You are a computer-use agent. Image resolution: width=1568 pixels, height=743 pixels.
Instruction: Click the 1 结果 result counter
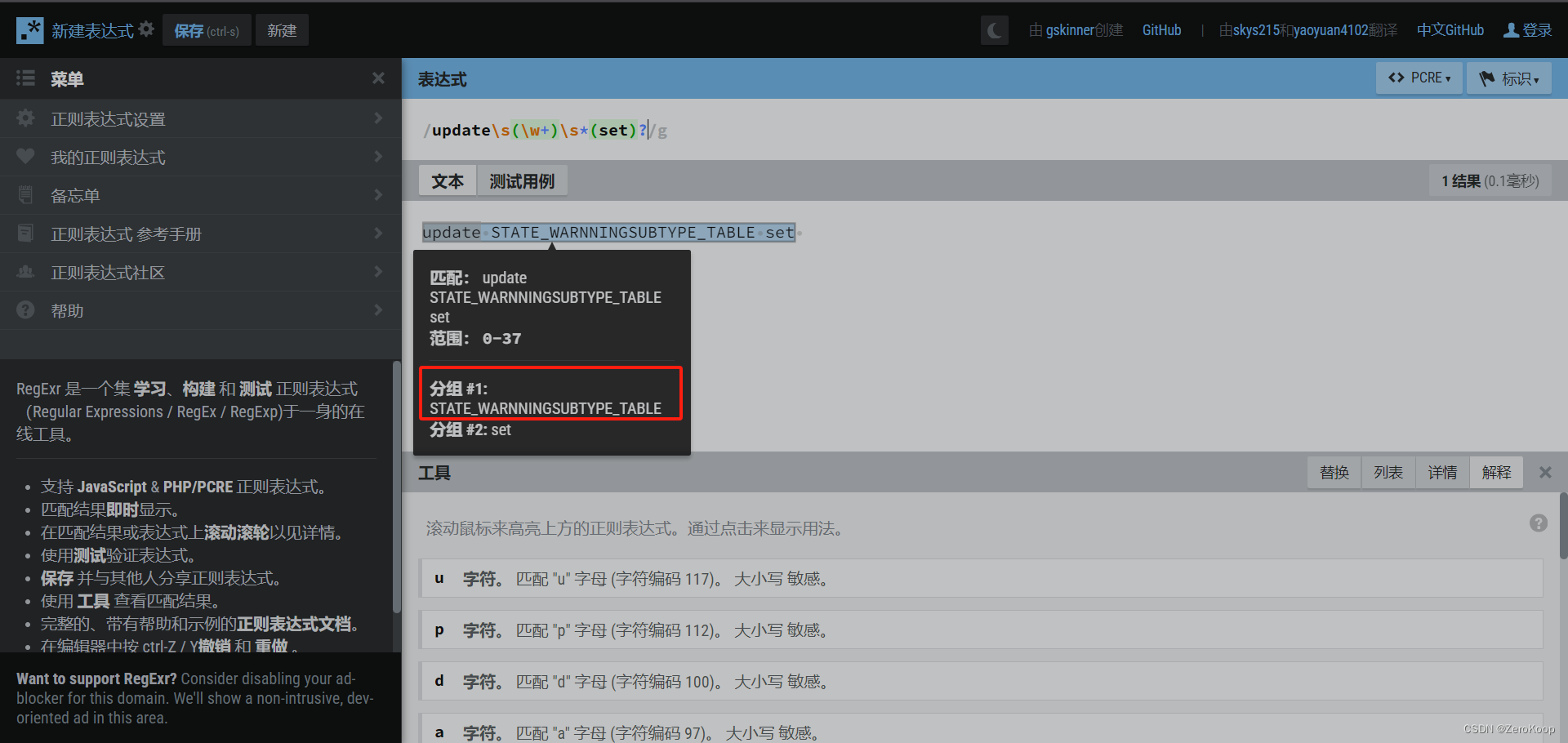[1490, 181]
